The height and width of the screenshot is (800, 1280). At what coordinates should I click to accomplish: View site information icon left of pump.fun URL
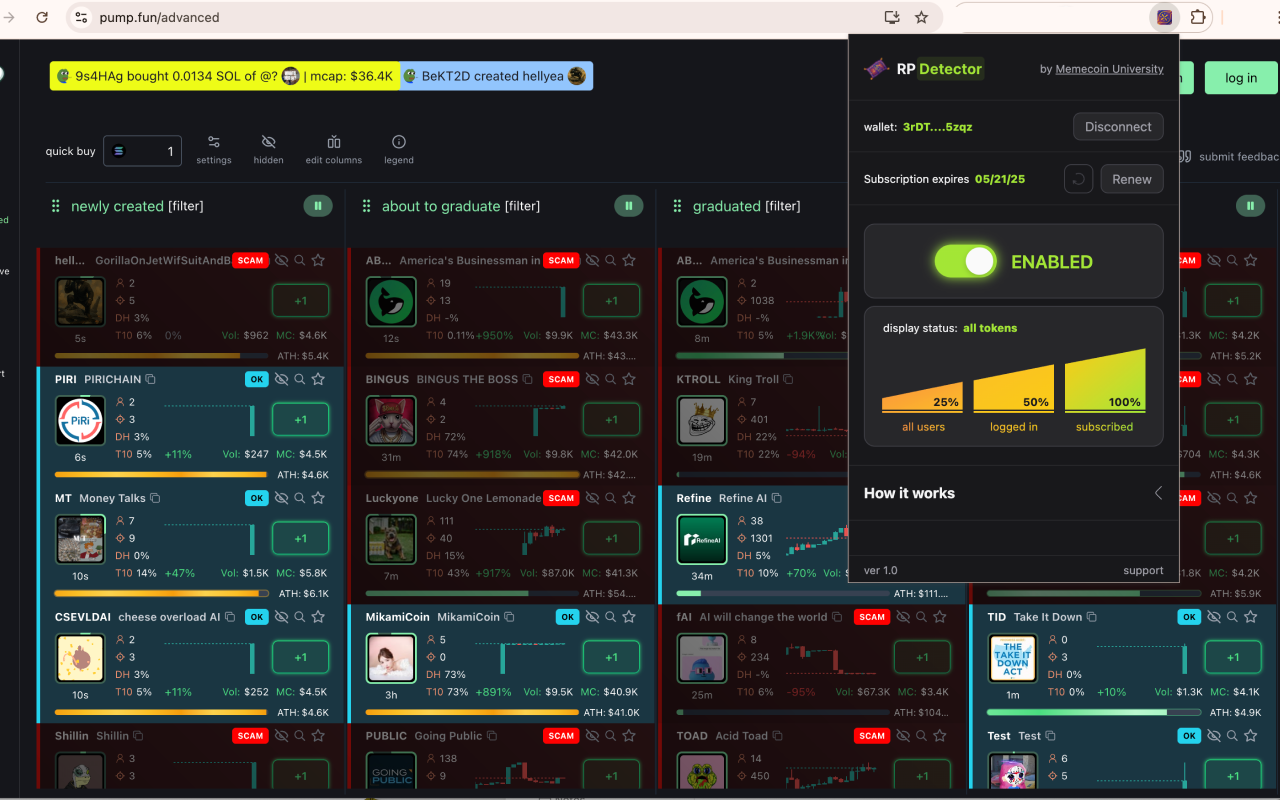point(83,17)
